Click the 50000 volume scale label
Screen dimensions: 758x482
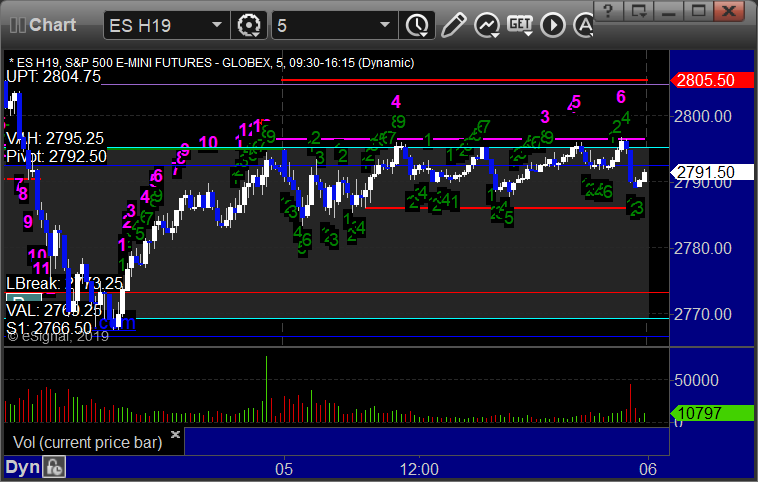click(696, 380)
